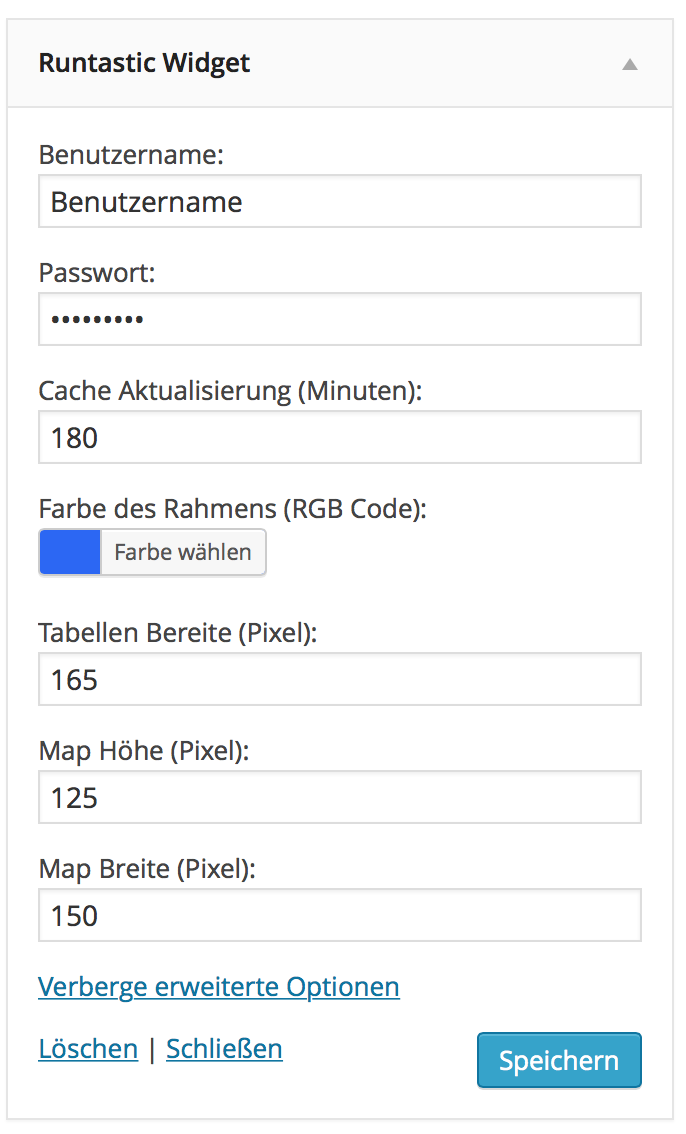This screenshot has height=1134, width=686.
Task: Select the Cache Aktualisierung minutes field
Action: 339,437
